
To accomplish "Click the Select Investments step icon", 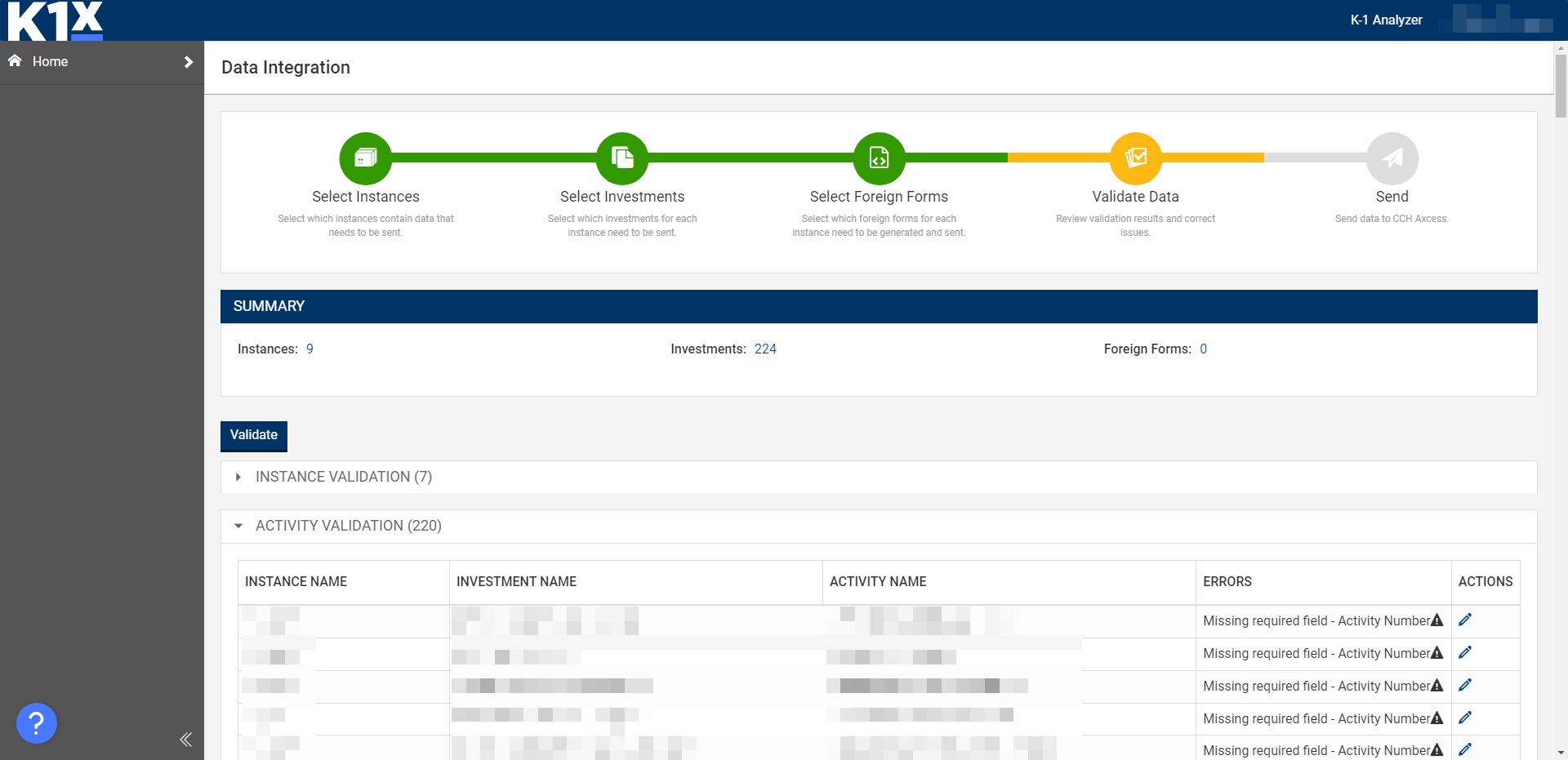I will (x=622, y=158).
